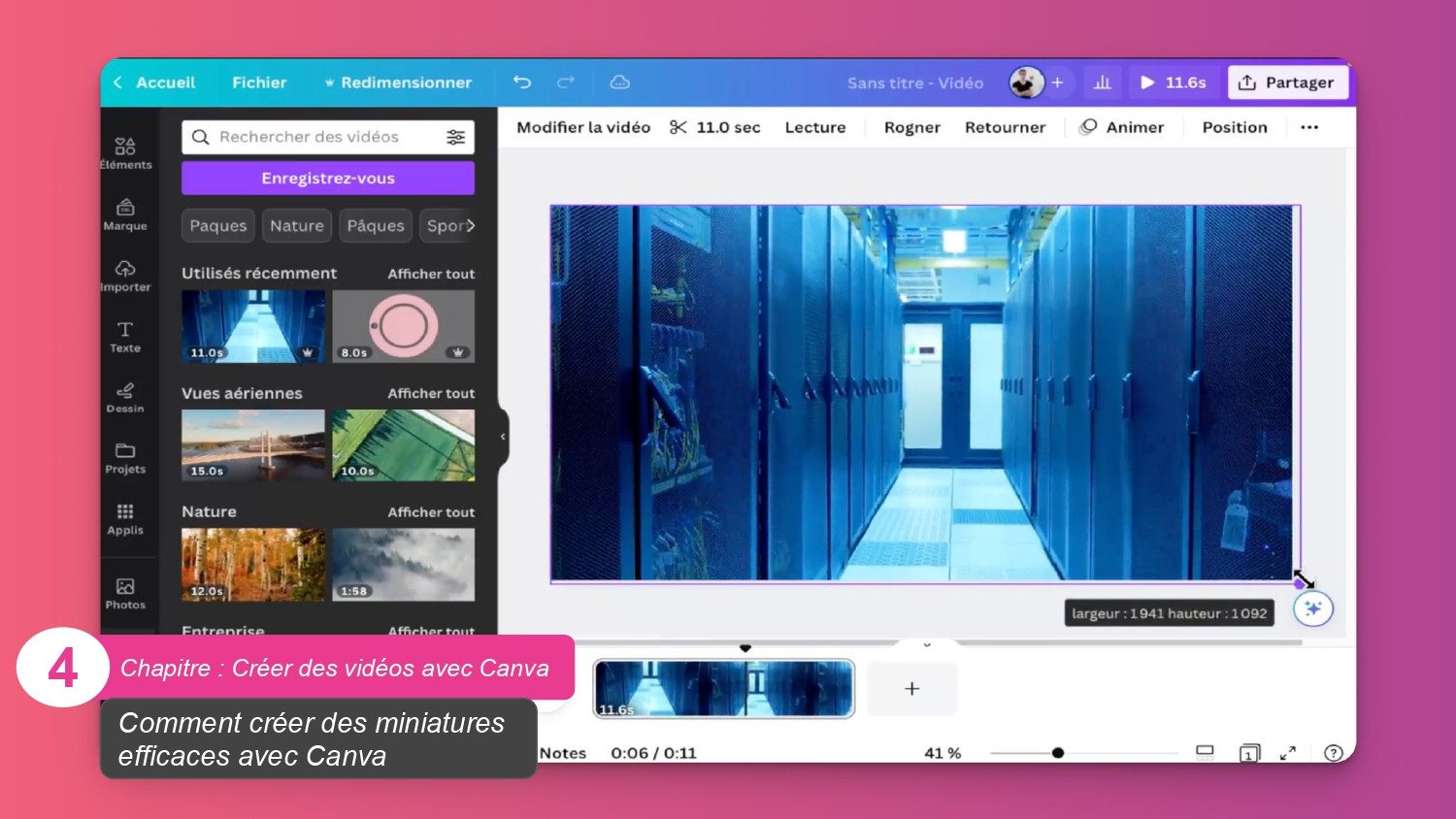Click the 11.0 sec duration label
The height and width of the screenshot is (819, 1456).
pos(728,127)
